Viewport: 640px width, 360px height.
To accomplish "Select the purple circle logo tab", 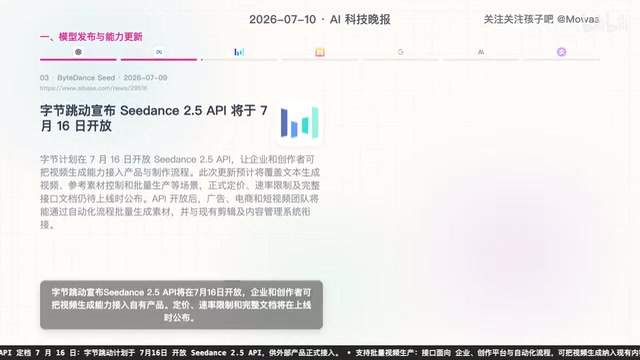I will [562, 52].
